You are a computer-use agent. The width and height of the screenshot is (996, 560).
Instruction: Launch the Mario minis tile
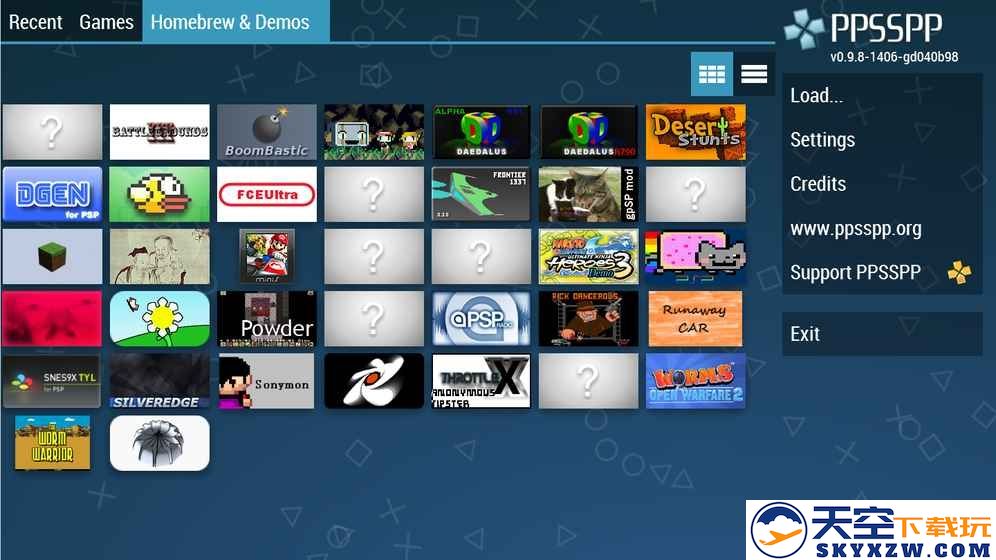267,257
